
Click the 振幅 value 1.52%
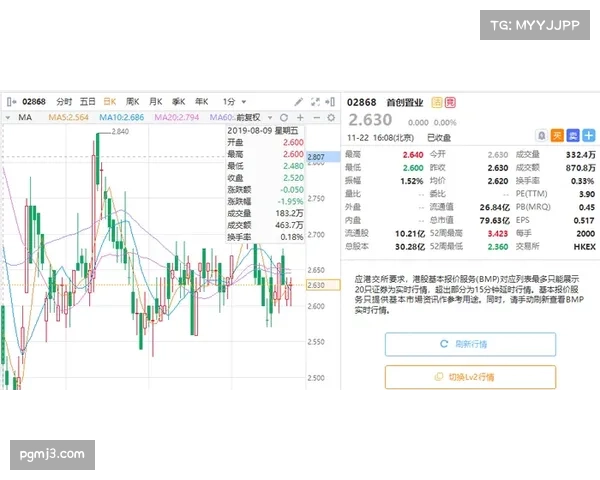pos(412,181)
